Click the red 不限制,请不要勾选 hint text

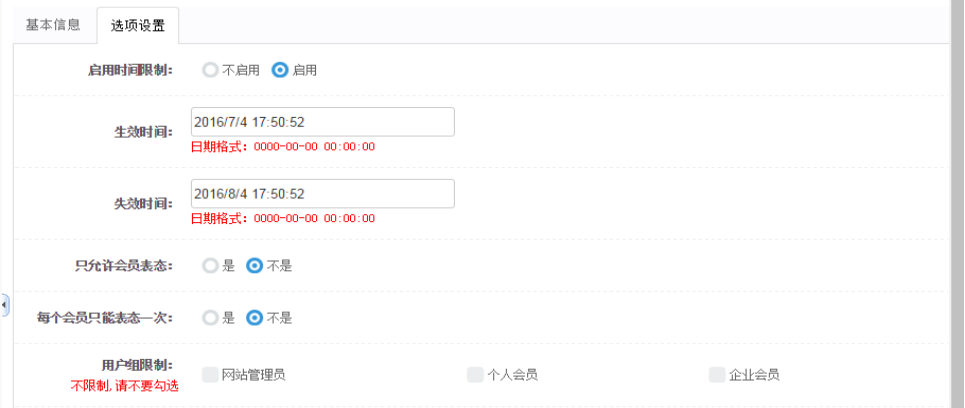point(124,385)
